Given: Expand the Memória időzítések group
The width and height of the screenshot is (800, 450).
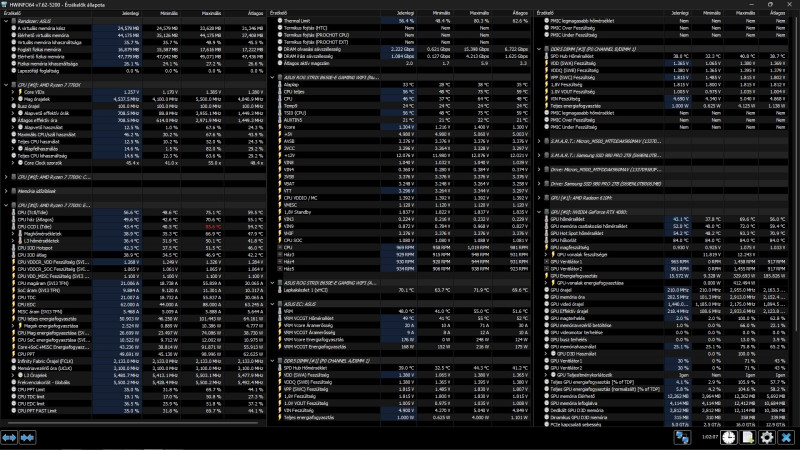Looking at the screenshot, I should [x=6, y=191].
